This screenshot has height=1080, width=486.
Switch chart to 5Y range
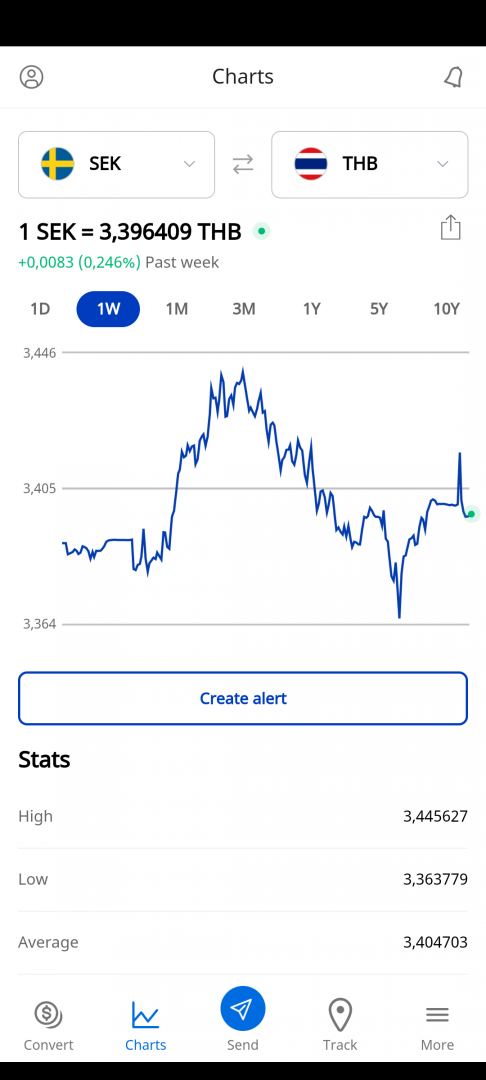click(x=379, y=309)
